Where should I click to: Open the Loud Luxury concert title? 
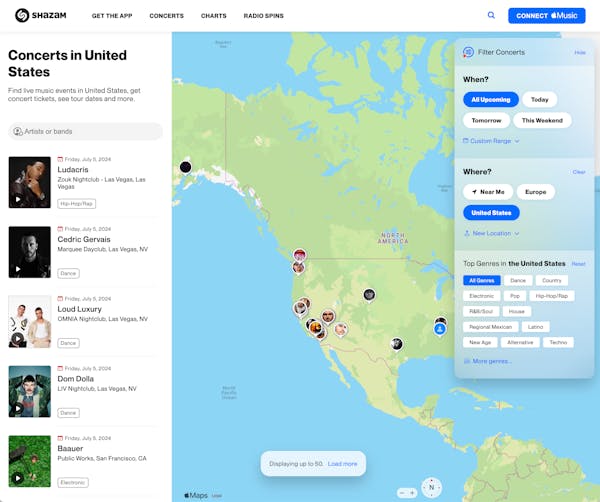[80, 309]
